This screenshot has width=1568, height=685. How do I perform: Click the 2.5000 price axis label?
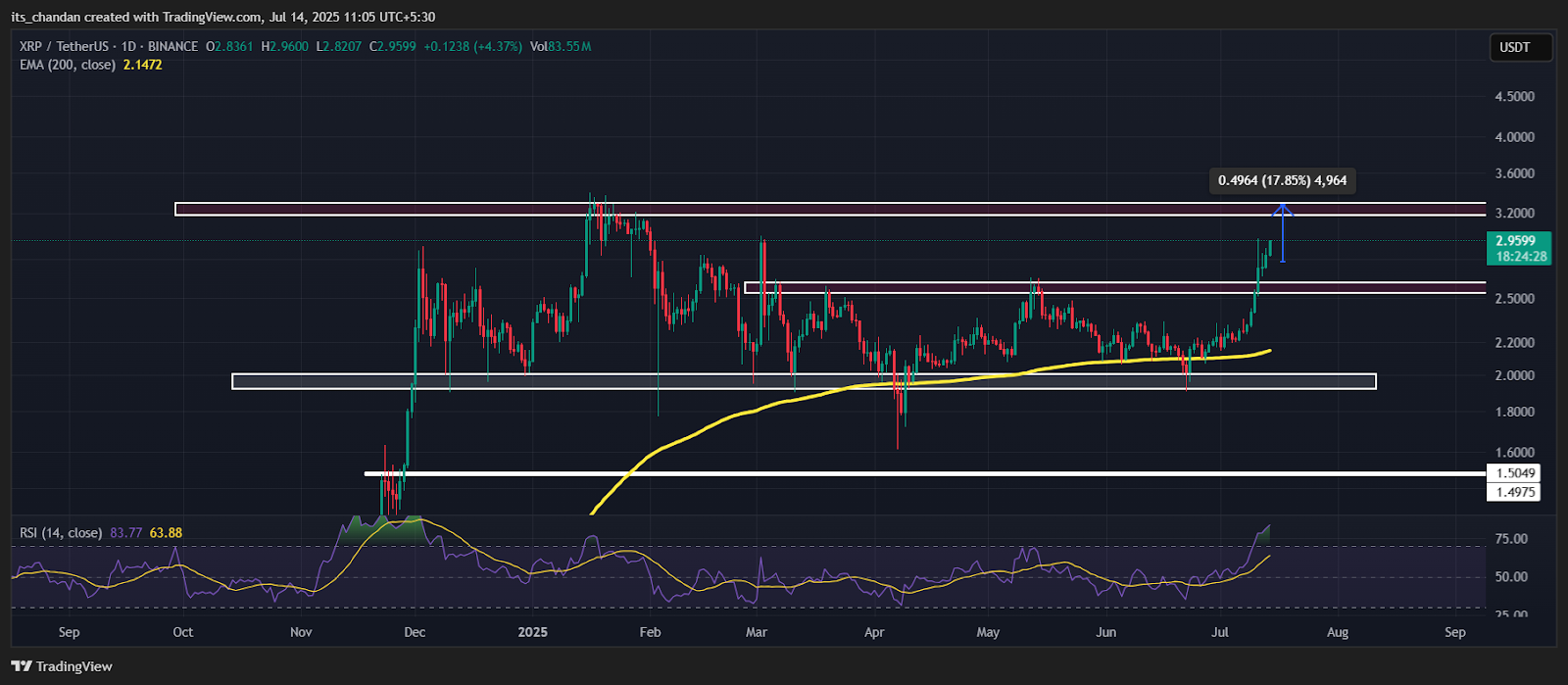[1515, 299]
